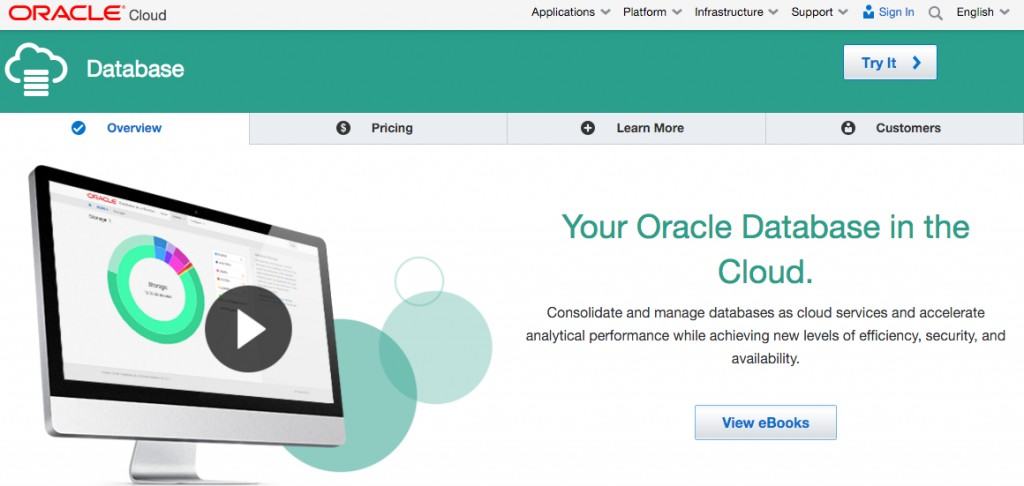Expand the Applications menu
Viewport: 1024px width, 486px height.
pyautogui.click(x=571, y=12)
